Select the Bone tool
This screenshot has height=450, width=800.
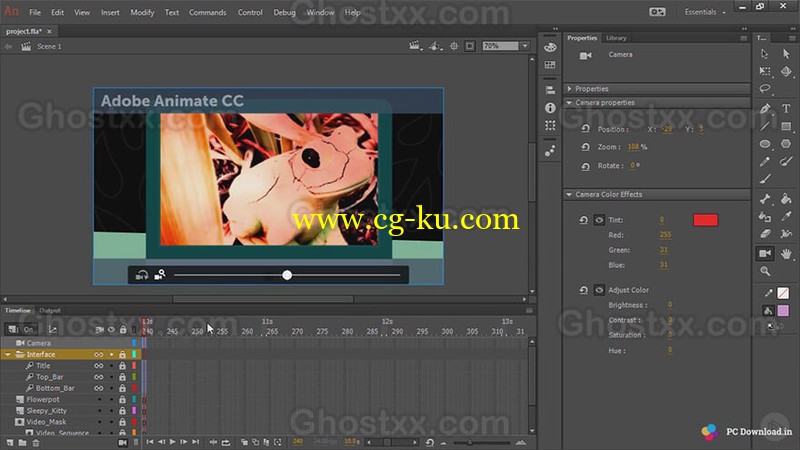click(x=765, y=199)
